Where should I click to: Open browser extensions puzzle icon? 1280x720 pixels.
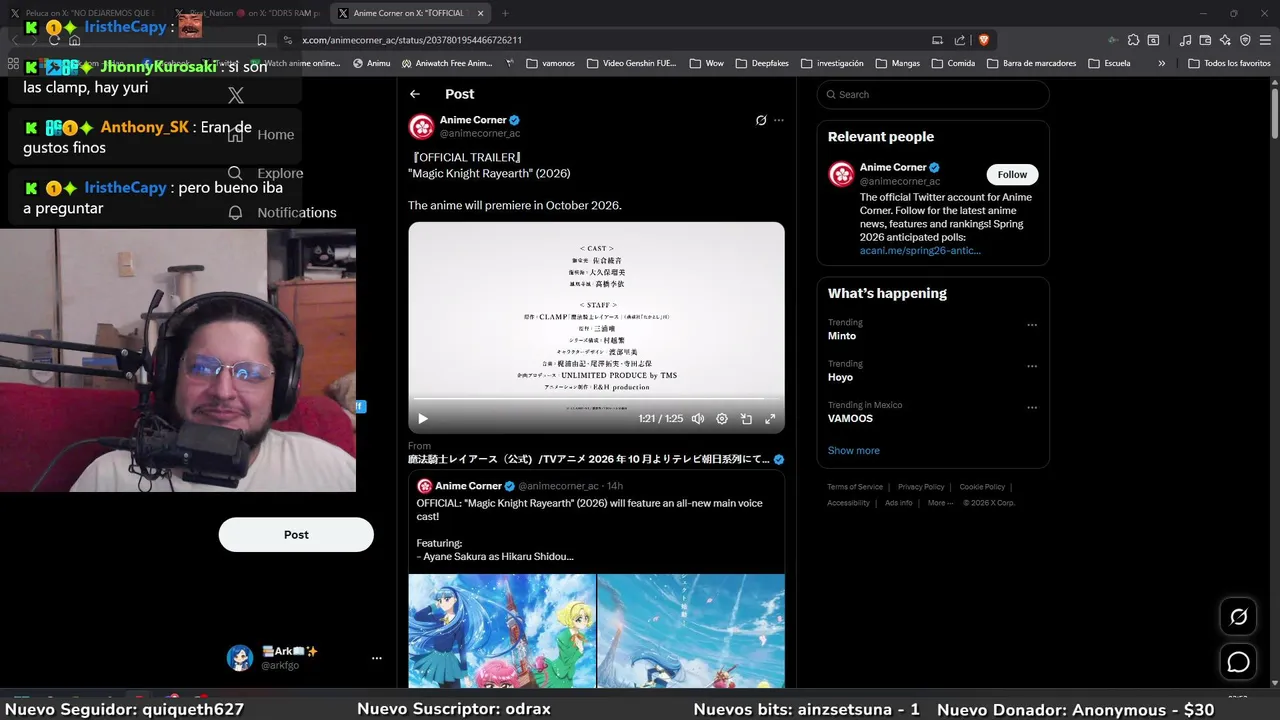click(1133, 40)
